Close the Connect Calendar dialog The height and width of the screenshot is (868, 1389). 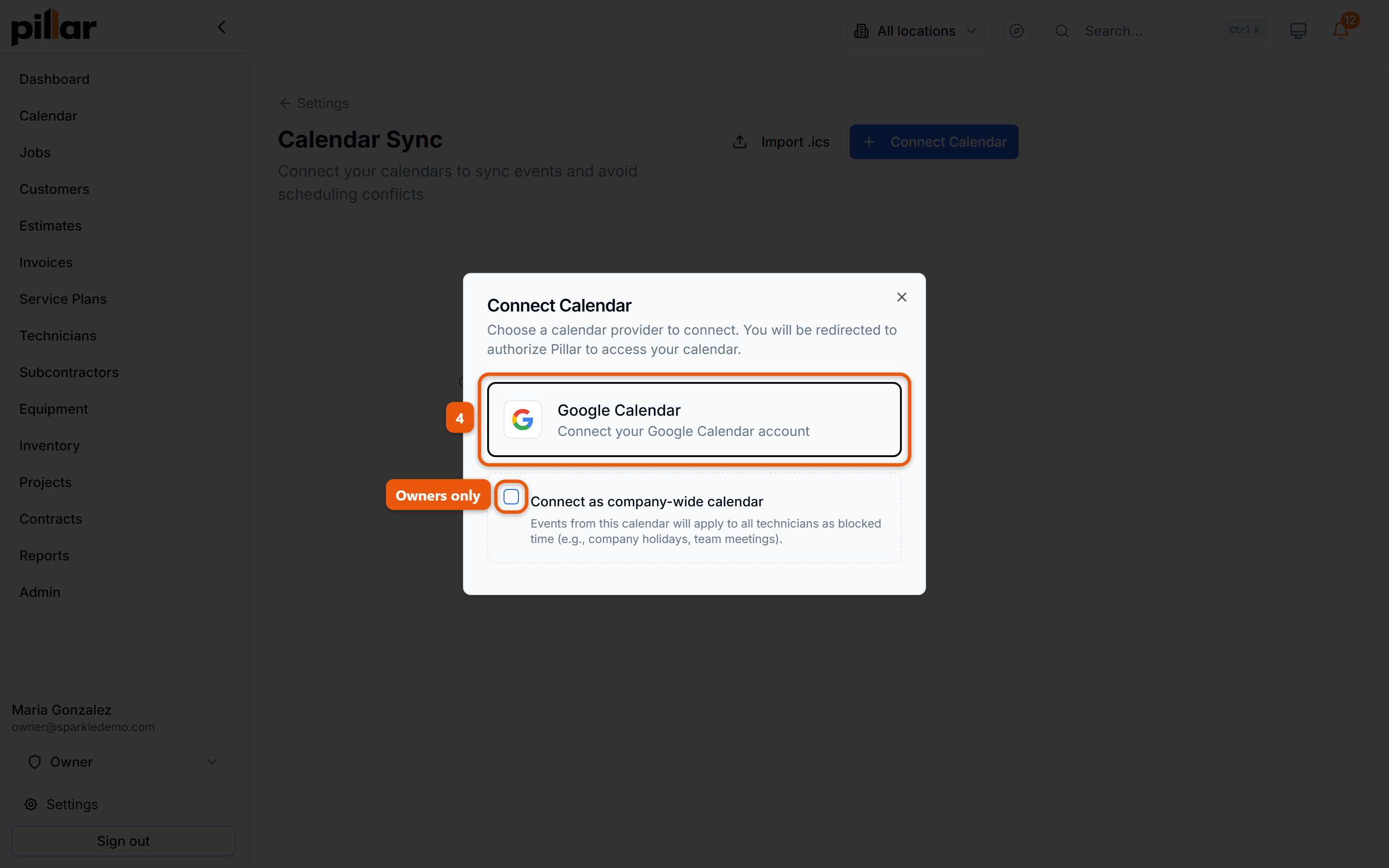click(902, 297)
